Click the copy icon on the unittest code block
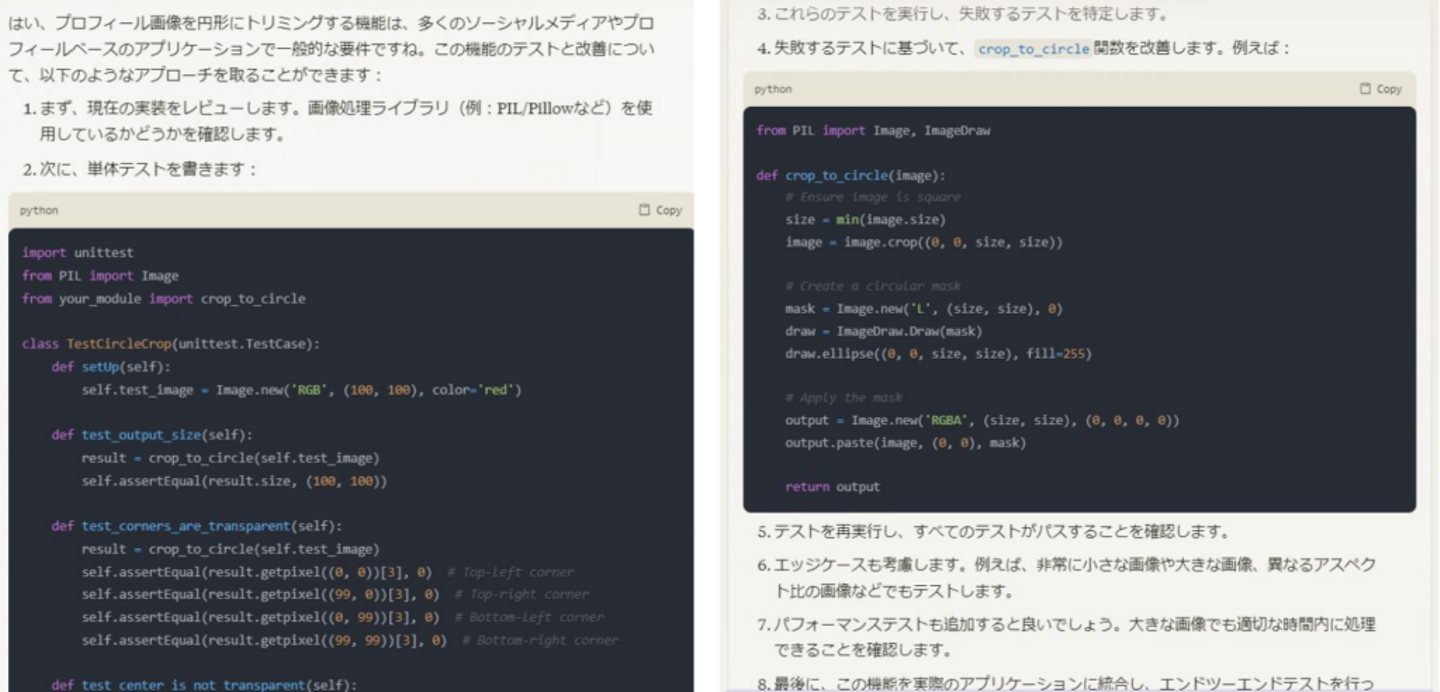Viewport: 1440px width, 692px height. 645,210
